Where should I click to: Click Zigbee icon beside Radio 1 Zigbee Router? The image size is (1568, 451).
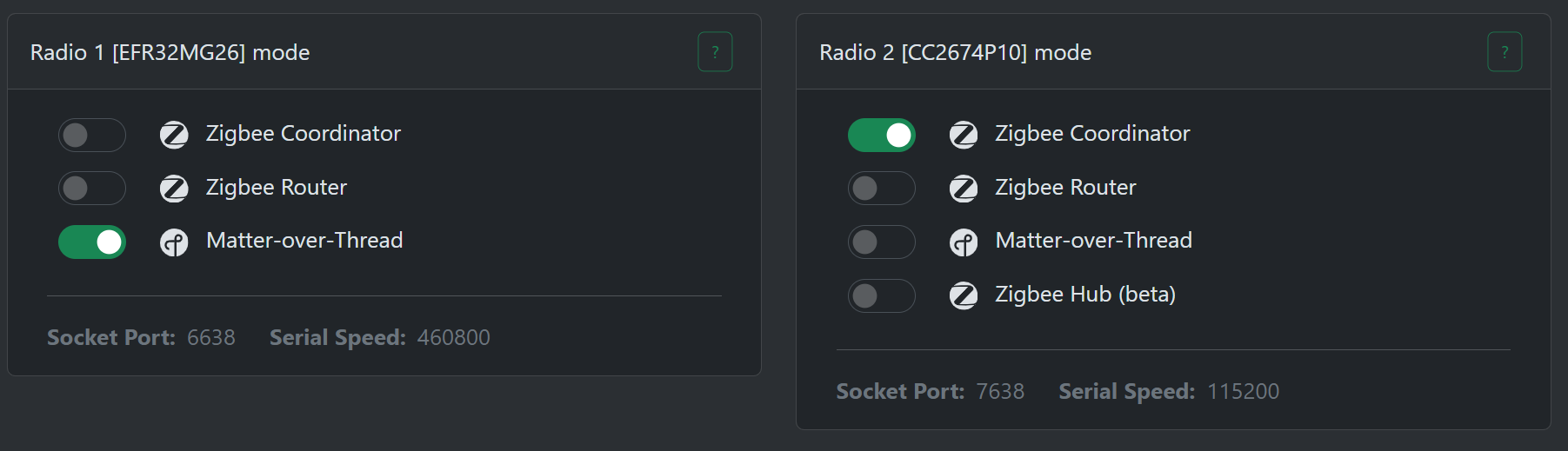click(x=174, y=189)
